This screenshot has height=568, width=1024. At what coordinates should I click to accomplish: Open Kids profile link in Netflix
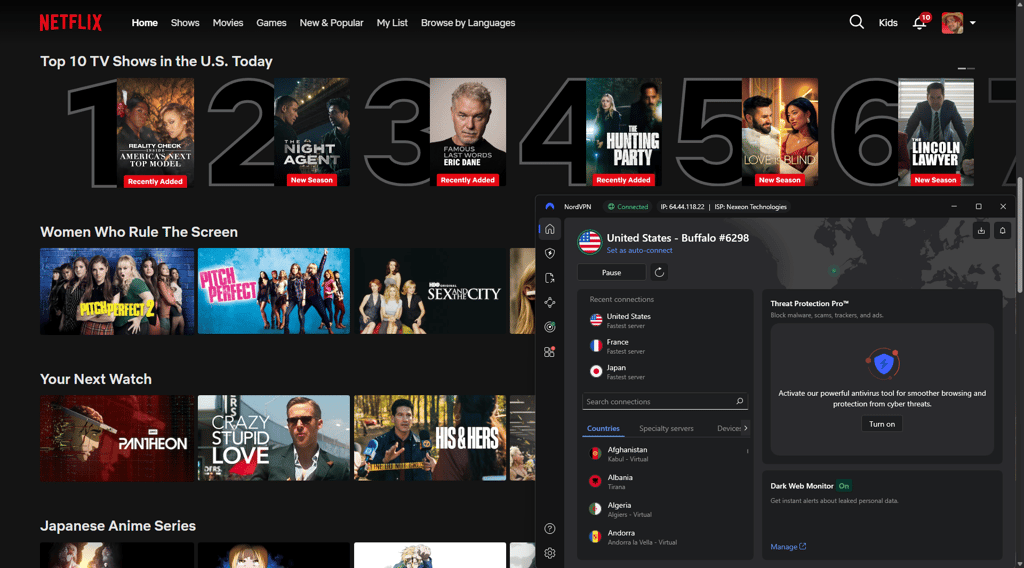(888, 23)
